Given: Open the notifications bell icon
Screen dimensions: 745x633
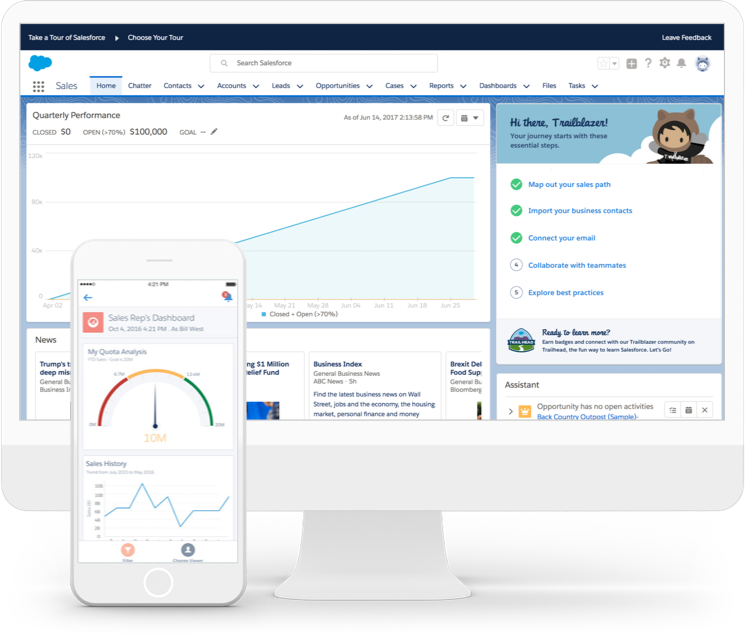Looking at the screenshot, I should coord(681,63).
